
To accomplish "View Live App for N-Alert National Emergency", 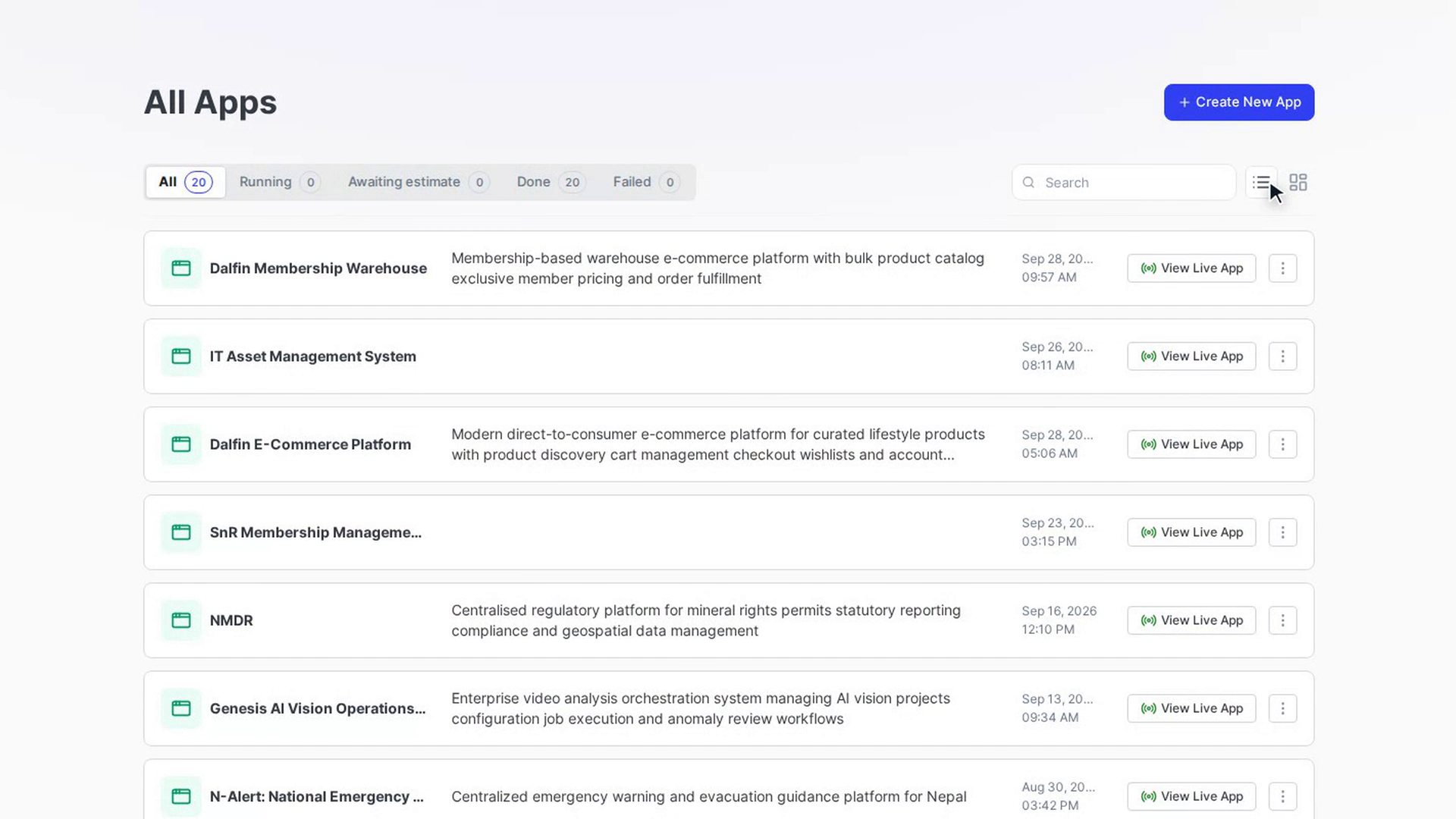I will click(x=1191, y=796).
